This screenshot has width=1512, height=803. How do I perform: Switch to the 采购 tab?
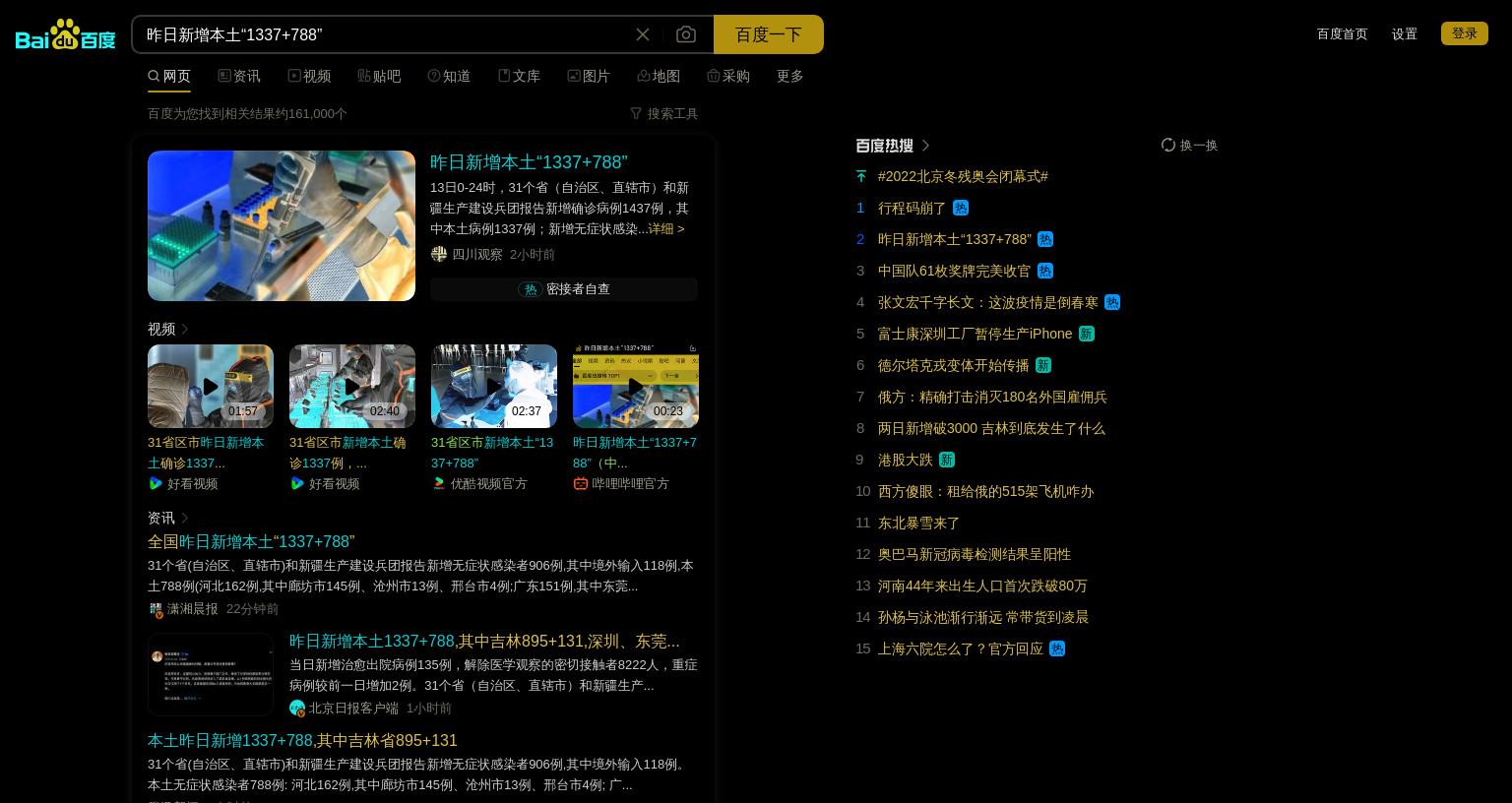[728, 76]
